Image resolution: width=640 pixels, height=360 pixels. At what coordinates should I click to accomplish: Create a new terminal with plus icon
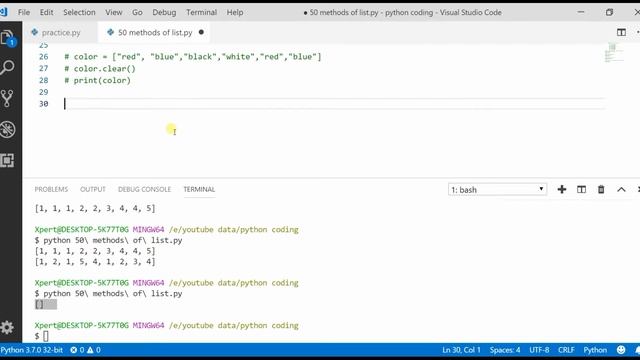562,189
